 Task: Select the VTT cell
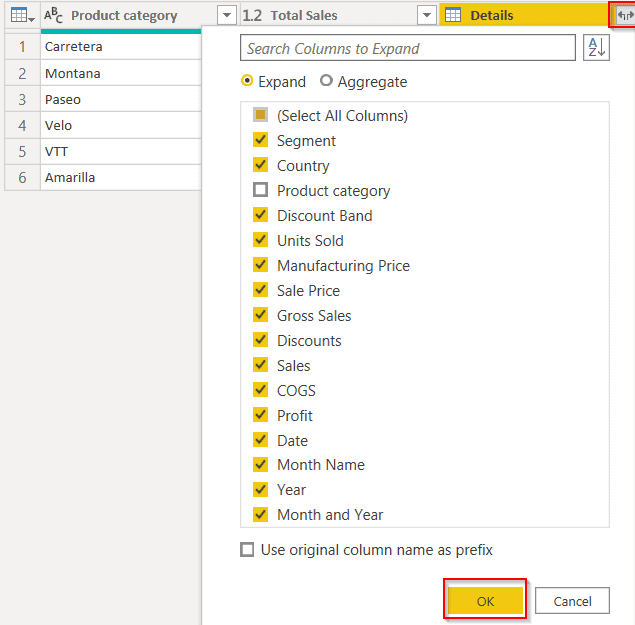[x=121, y=151]
